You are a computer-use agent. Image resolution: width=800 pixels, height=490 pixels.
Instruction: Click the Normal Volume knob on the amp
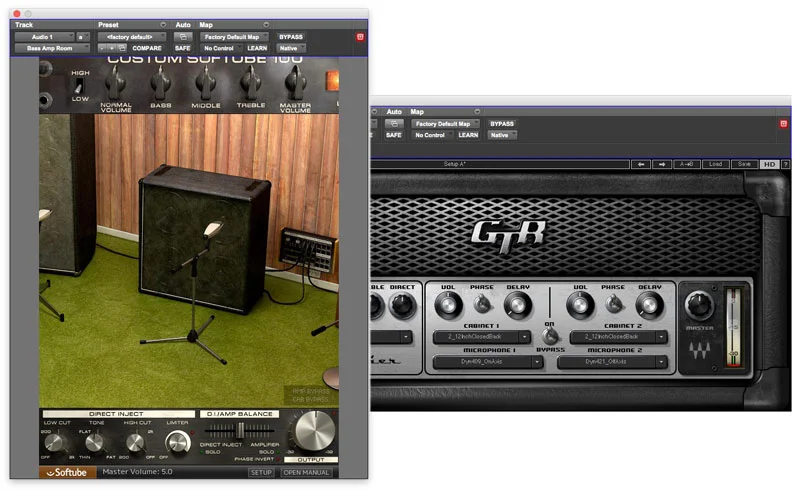[116, 84]
